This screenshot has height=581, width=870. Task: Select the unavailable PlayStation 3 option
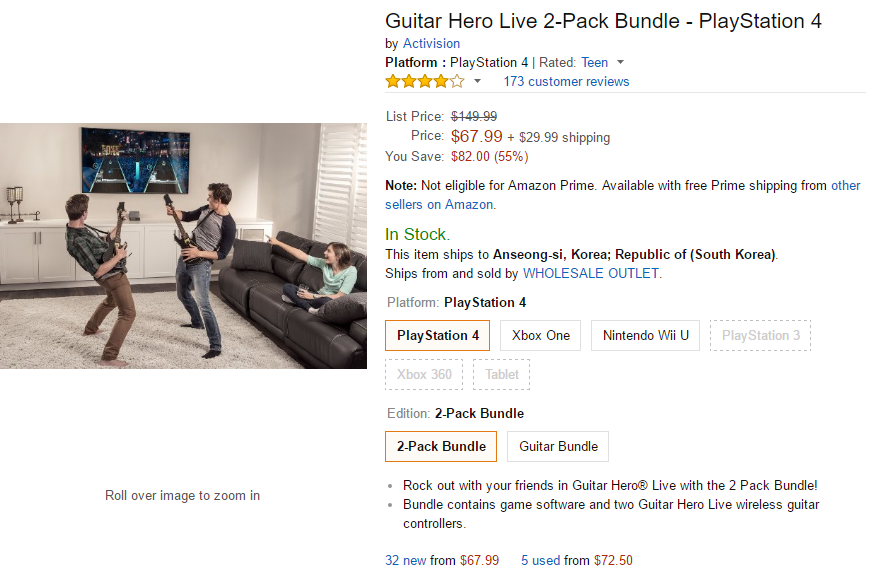click(x=760, y=335)
